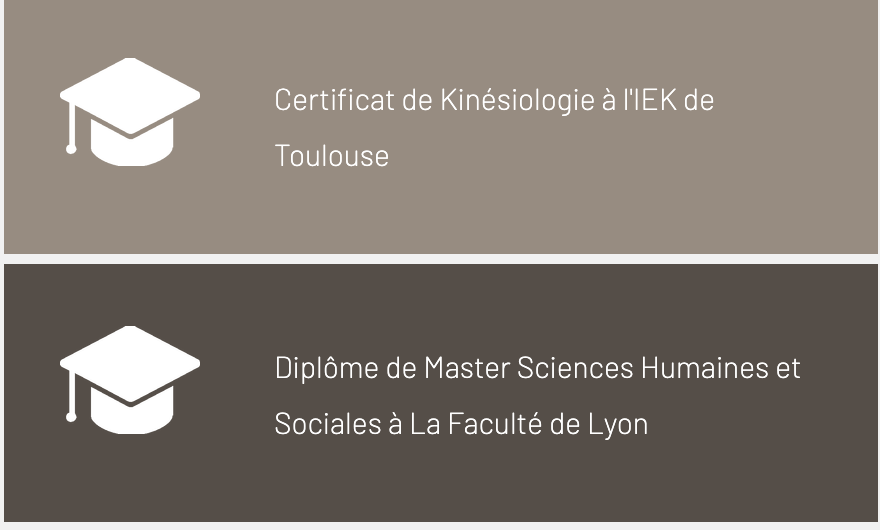Click the "Sociales à La Faculté de Lyon" line
This screenshot has width=880, height=530.
point(461,424)
